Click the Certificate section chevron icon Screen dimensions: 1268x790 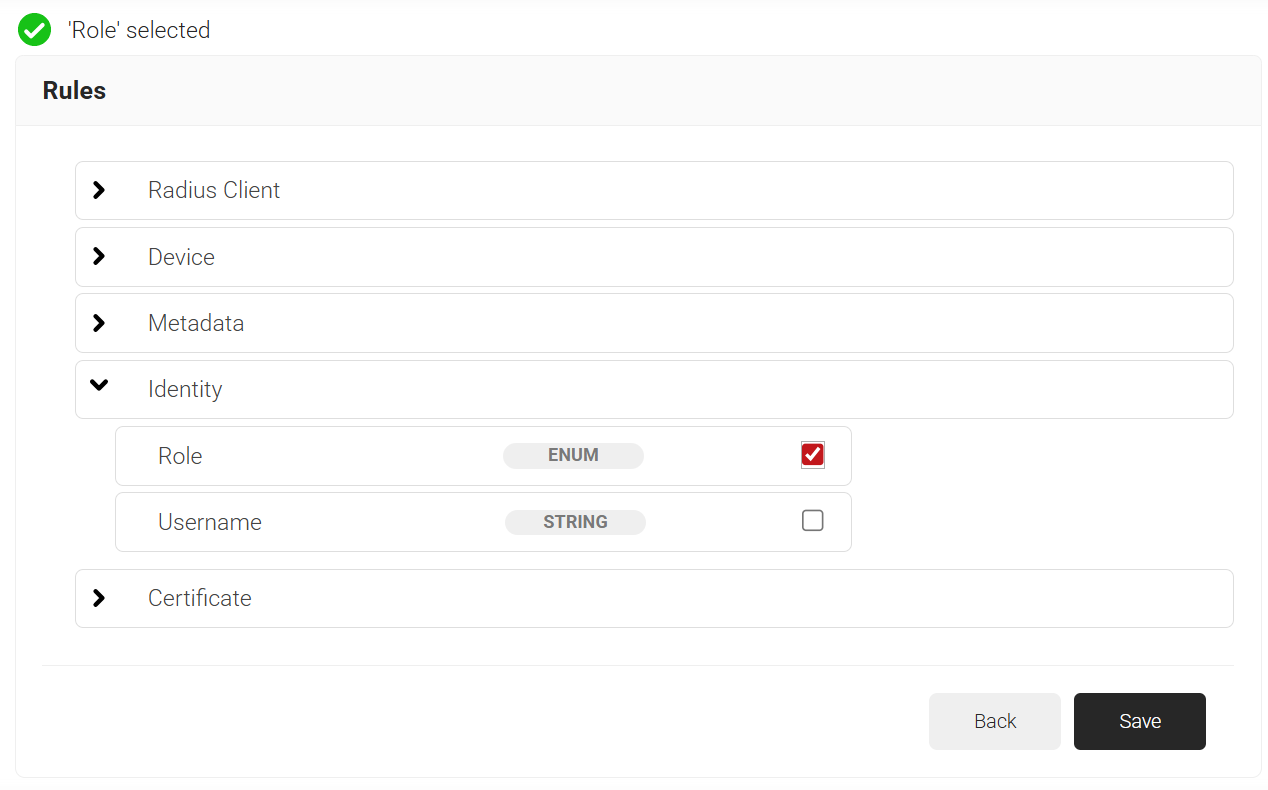click(x=98, y=598)
